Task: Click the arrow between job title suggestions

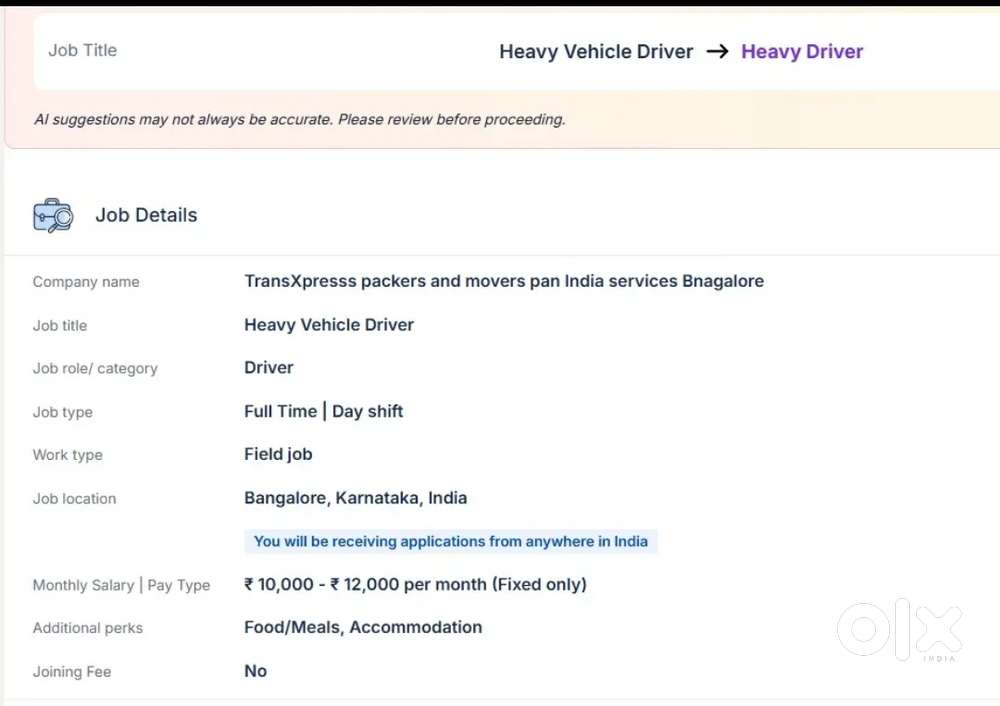Action: point(717,52)
